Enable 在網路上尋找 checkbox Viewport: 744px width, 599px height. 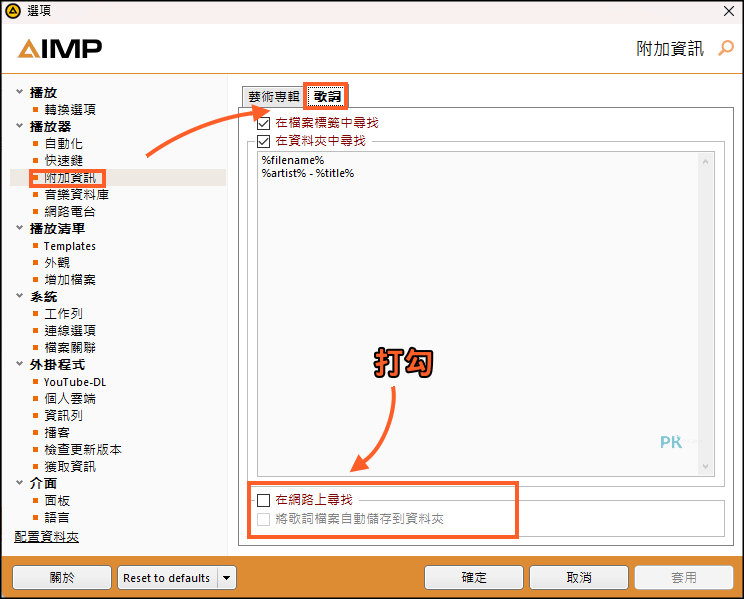click(264, 500)
